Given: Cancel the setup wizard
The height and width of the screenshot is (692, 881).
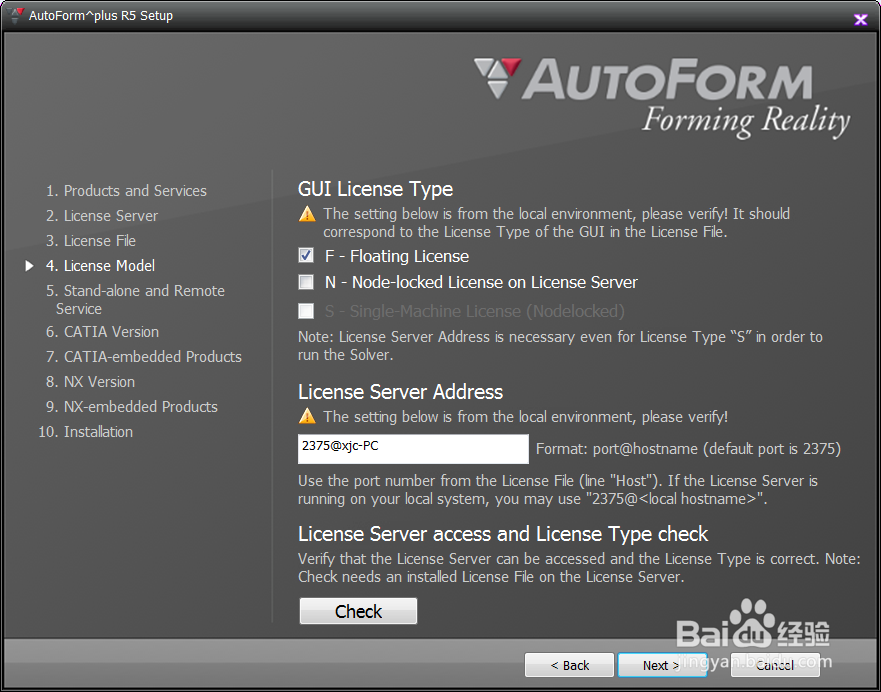Looking at the screenshot, I should point(775,666).
